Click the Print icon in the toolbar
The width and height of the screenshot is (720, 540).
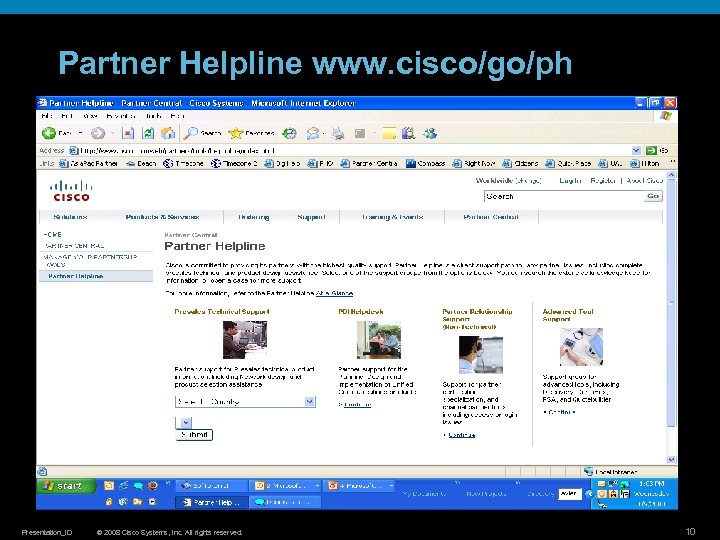[x=338, y=133]
